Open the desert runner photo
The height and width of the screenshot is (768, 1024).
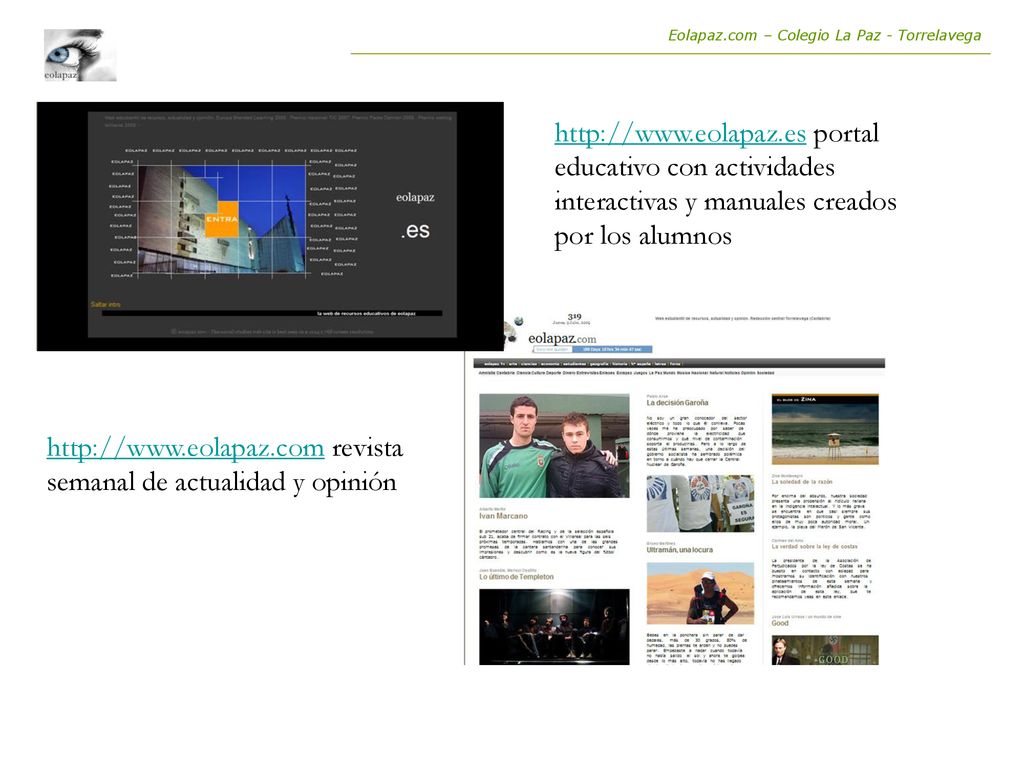[700, 594]
